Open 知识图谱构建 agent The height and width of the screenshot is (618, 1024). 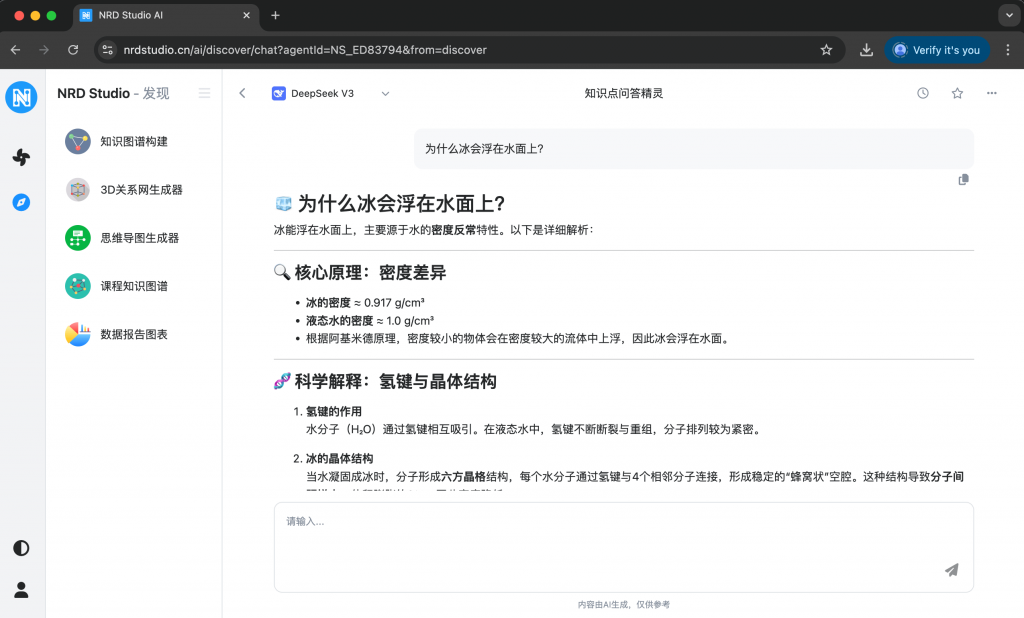coord(133,141)
